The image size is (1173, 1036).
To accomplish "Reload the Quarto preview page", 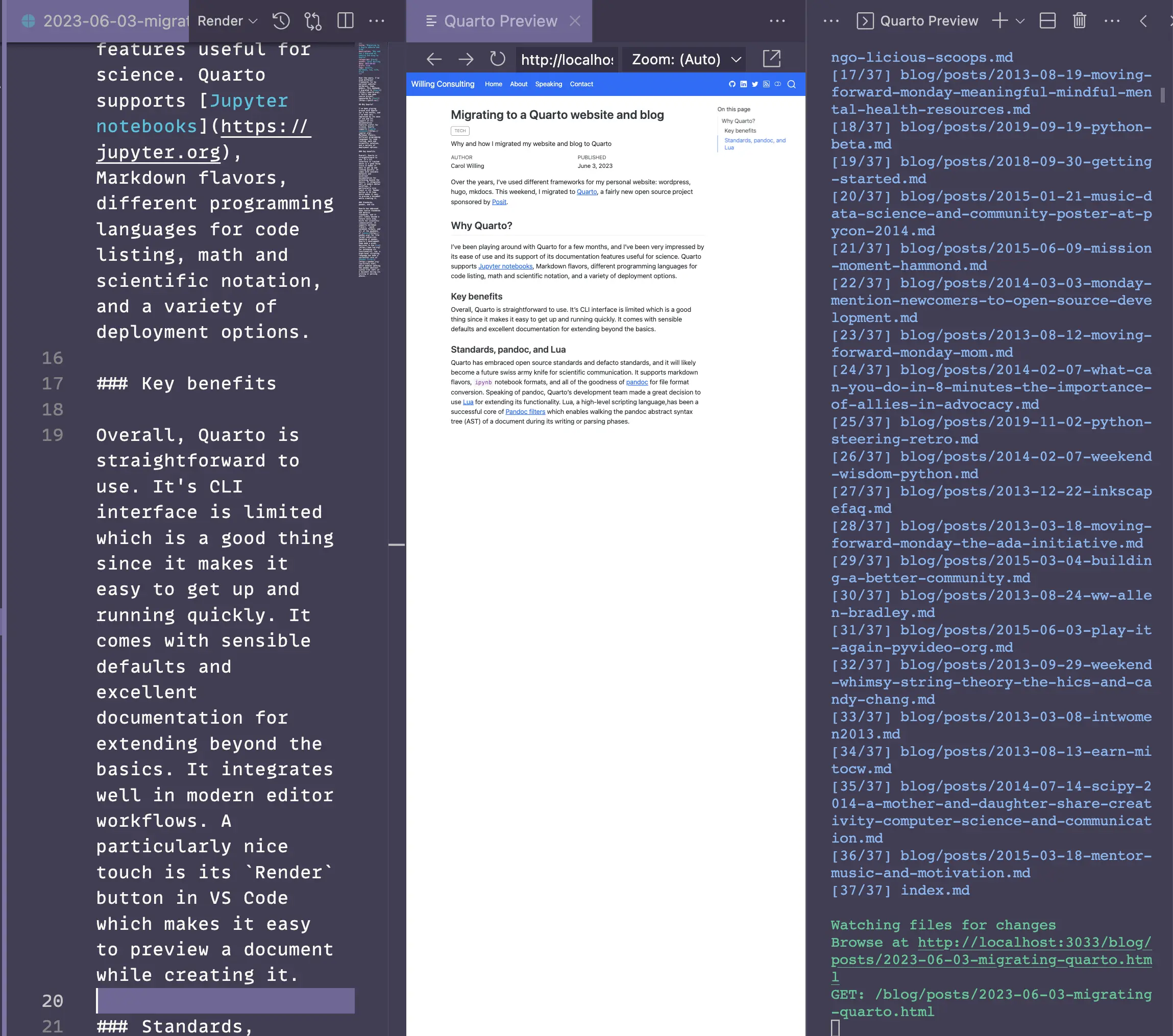I will tap(498, 59).
